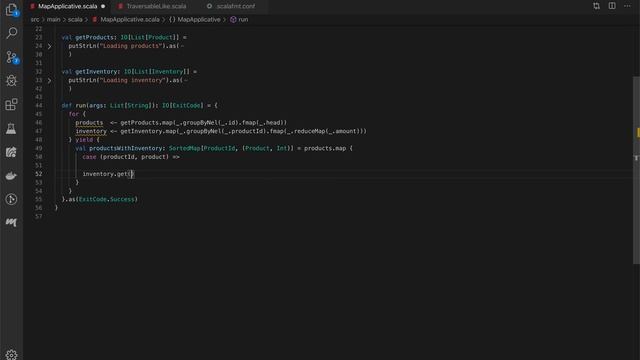The height and width of the screenshot is (360, 640).
Task: Click 'case (productId, product) =>' on line 50
Action: pos(131,157)
